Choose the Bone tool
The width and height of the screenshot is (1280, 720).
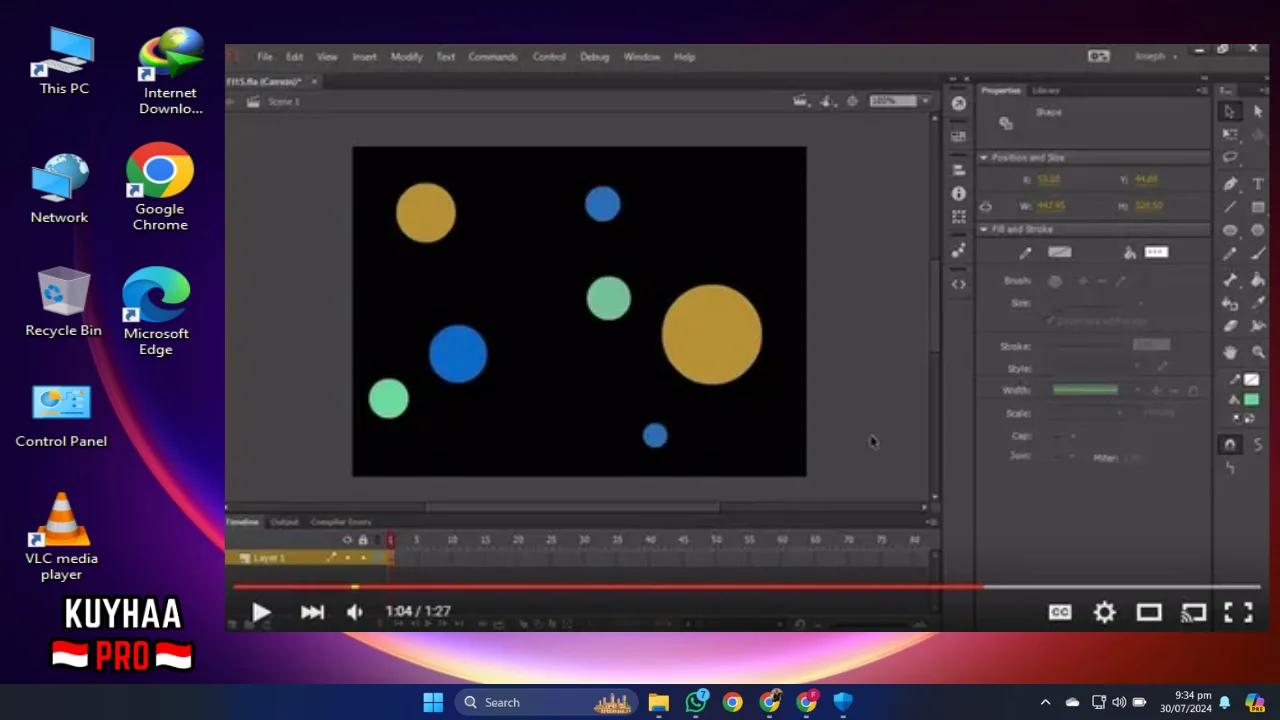coord(1230,280)
